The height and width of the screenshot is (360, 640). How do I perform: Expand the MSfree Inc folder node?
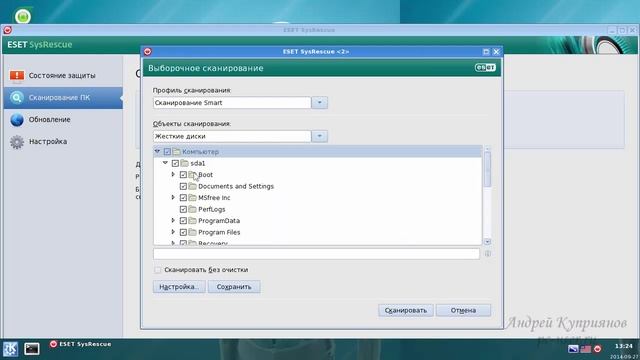pos(173,198)
